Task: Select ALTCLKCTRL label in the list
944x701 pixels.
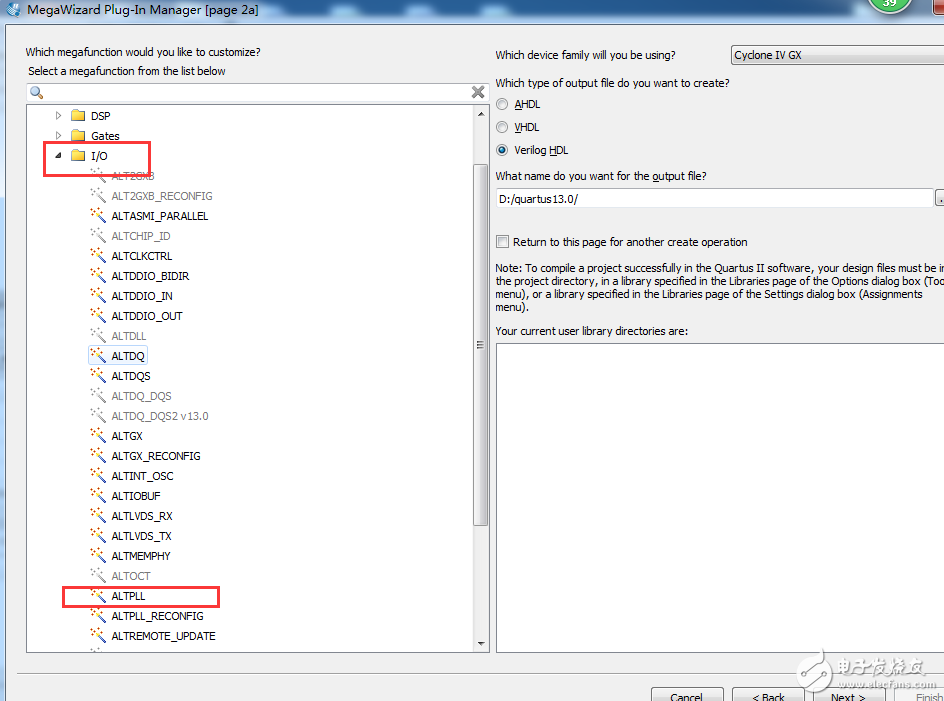Action: 141,256
